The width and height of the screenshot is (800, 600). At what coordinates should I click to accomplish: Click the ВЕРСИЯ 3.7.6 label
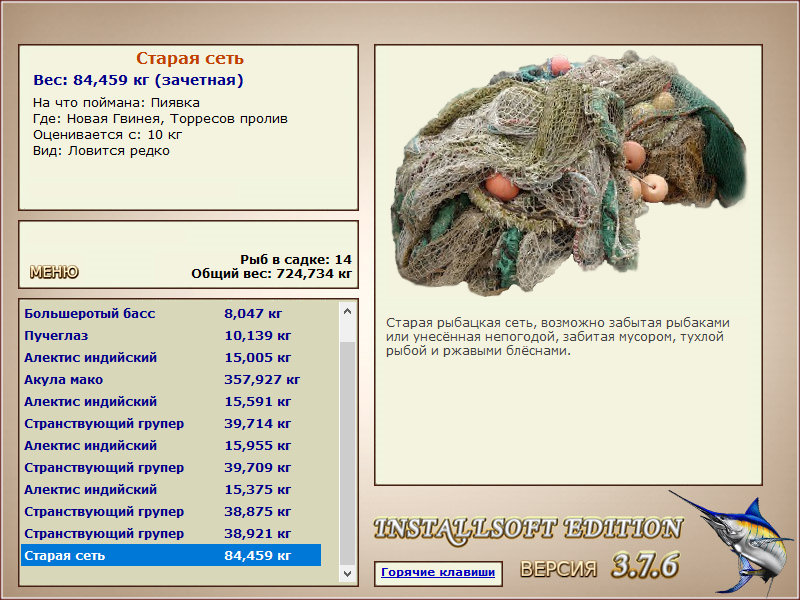(600, 566)
